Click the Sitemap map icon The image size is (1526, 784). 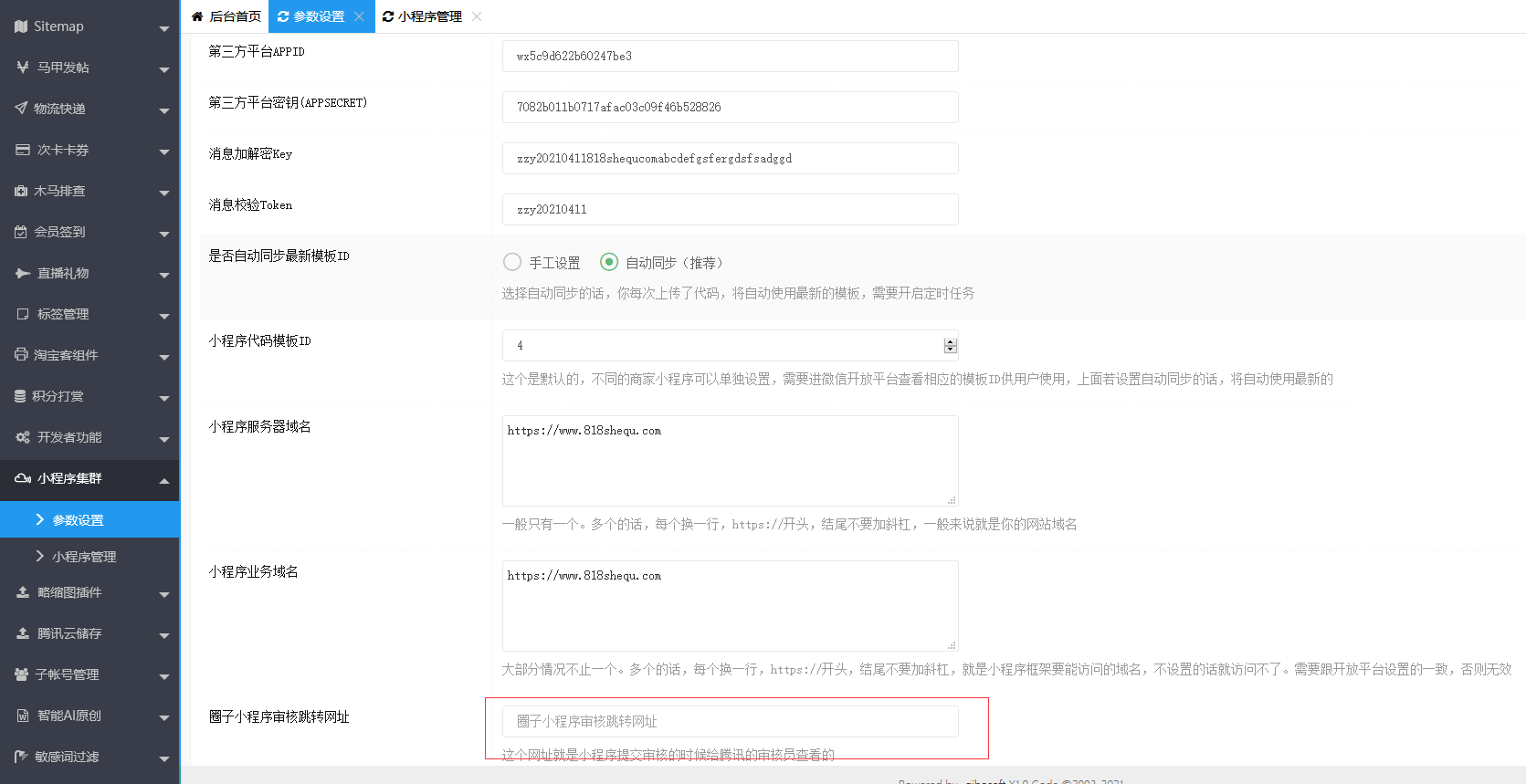(x=22, y=26)
